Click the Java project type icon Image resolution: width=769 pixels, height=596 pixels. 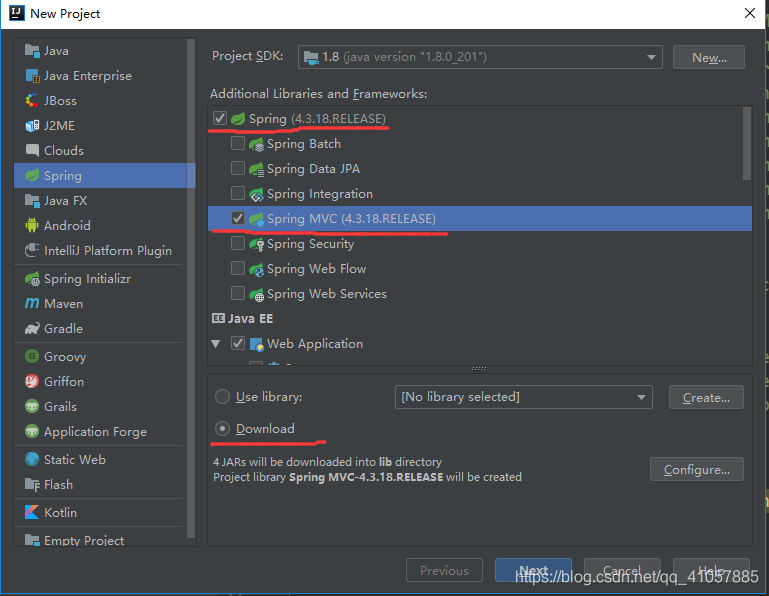tap(32, 51)
